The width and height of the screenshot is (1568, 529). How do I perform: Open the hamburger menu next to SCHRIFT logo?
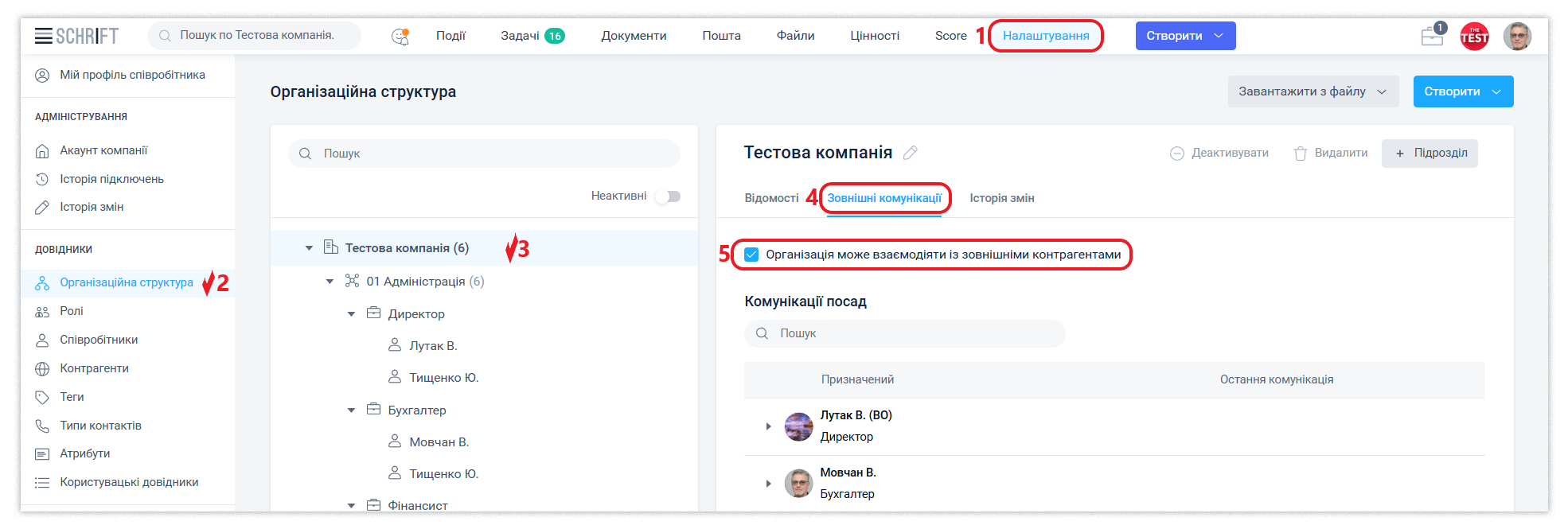pos(43,36)
